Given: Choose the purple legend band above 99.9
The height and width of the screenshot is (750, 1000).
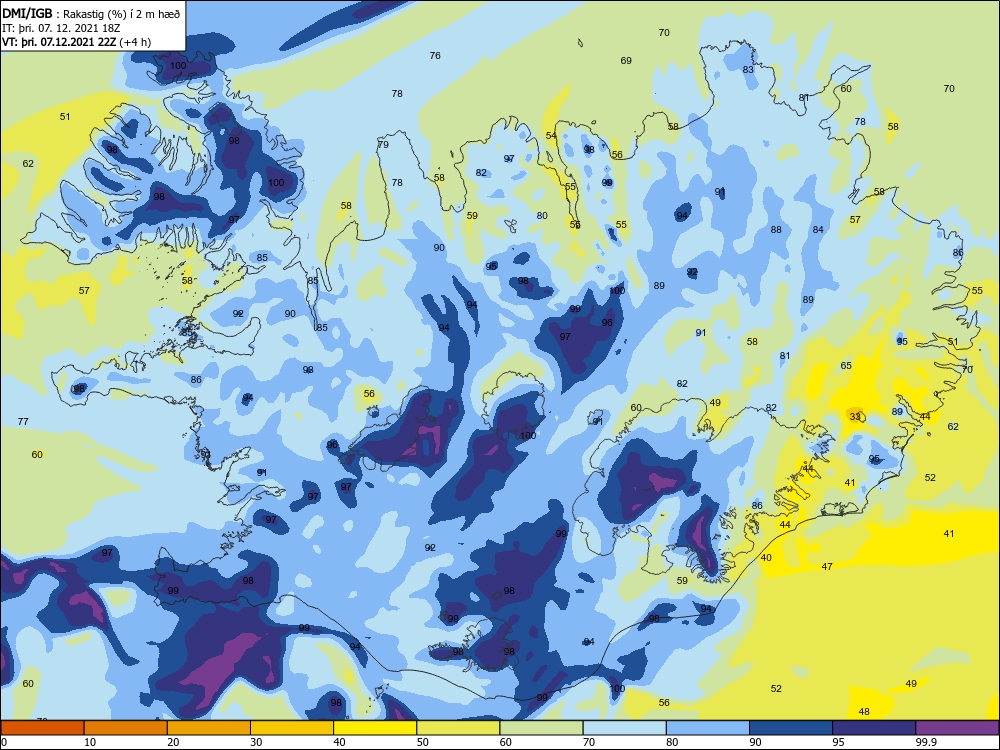Looking at the screenshot, I should coord(957,728).
